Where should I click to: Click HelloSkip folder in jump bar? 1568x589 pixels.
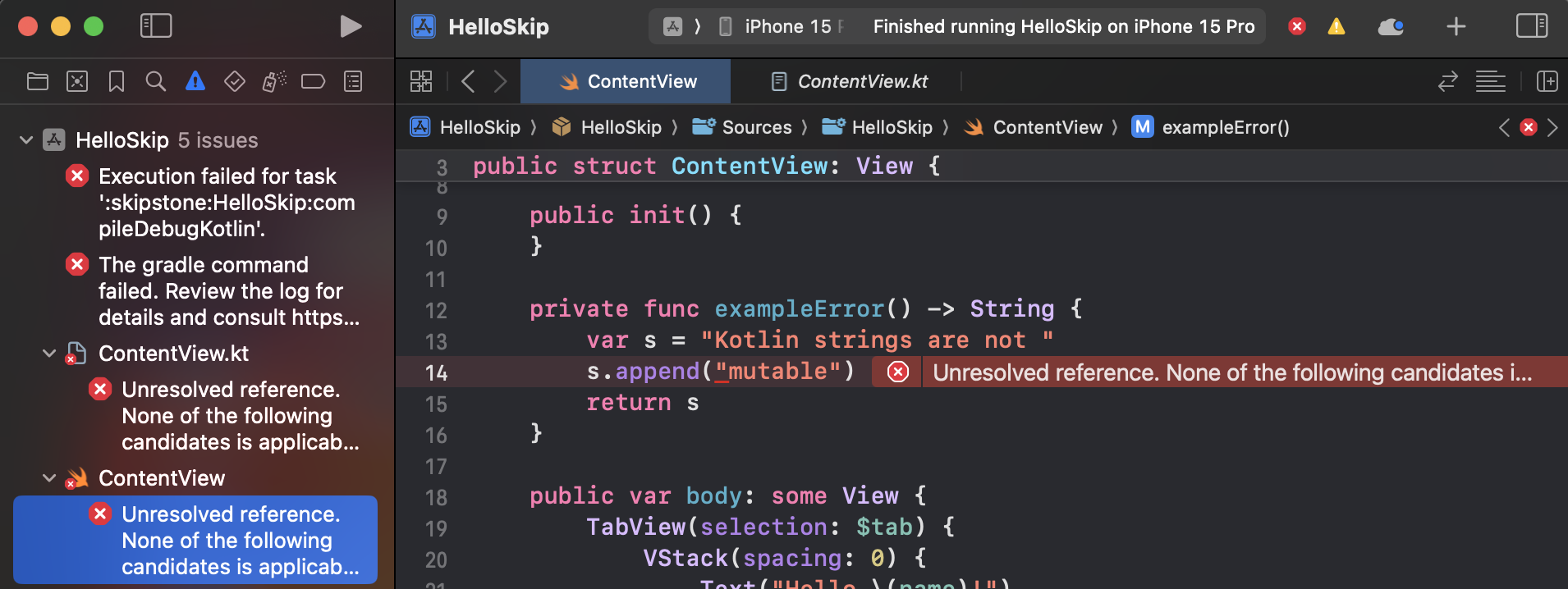pos(878,127)
